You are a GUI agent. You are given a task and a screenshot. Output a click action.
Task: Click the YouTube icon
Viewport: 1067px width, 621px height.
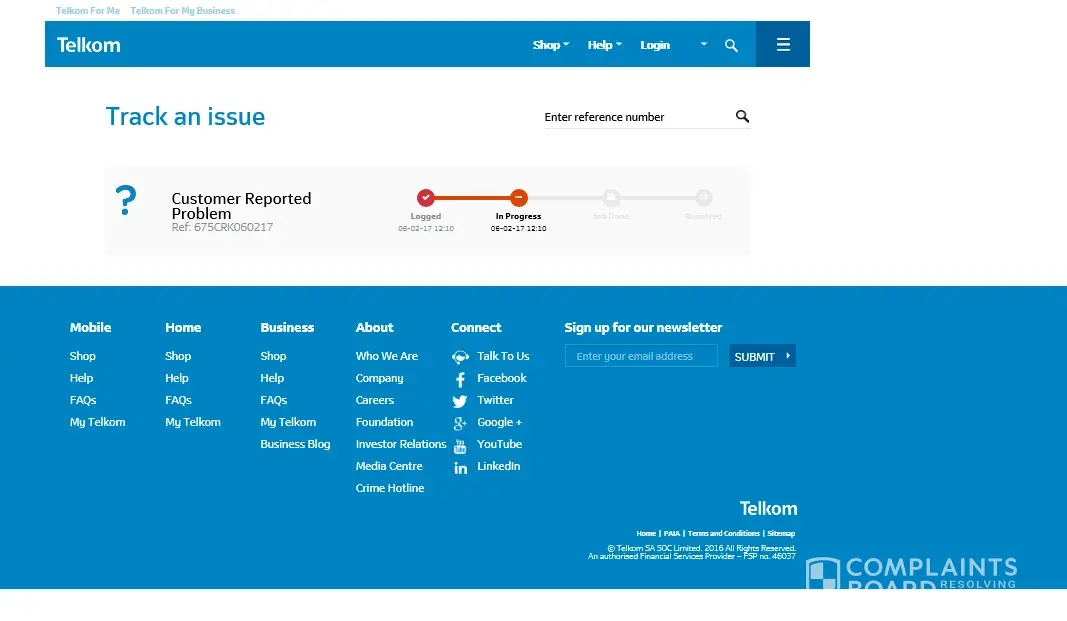(x=460, y=446)
